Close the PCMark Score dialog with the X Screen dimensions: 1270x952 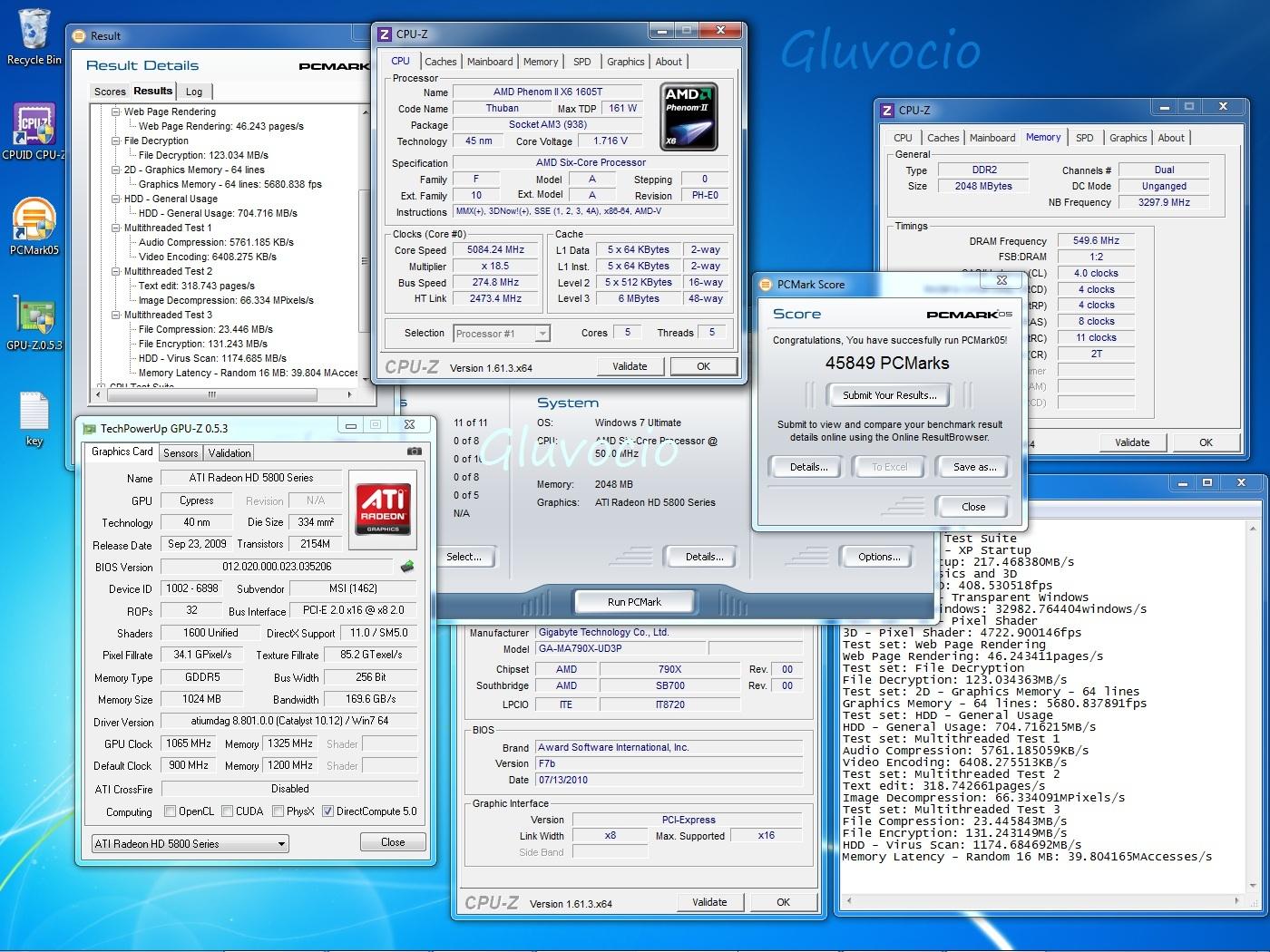pos(1001,281)
